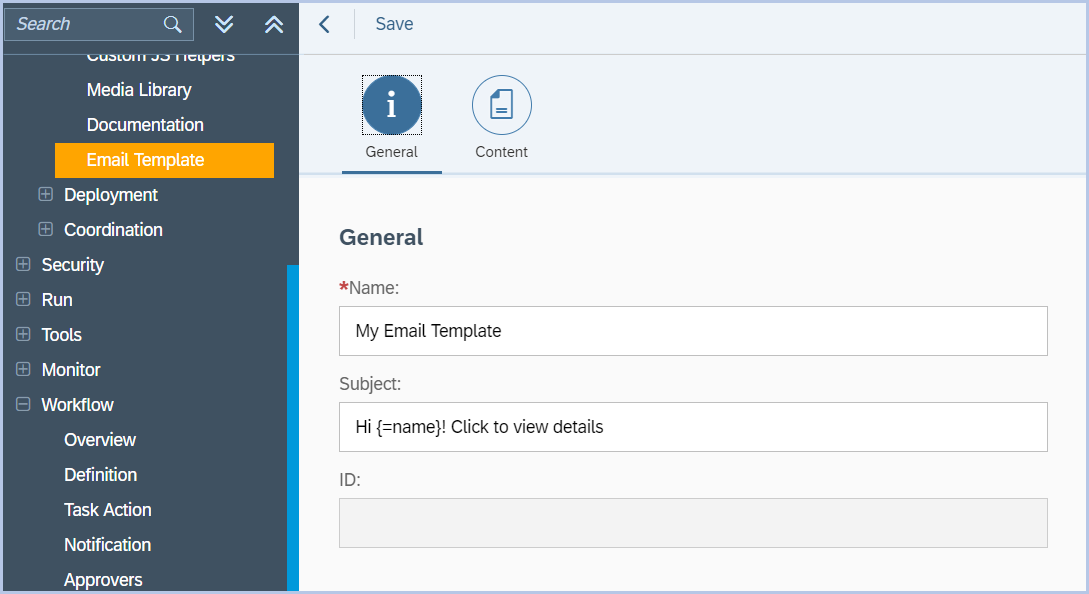Open the Content document icon

tap(501, 105)
